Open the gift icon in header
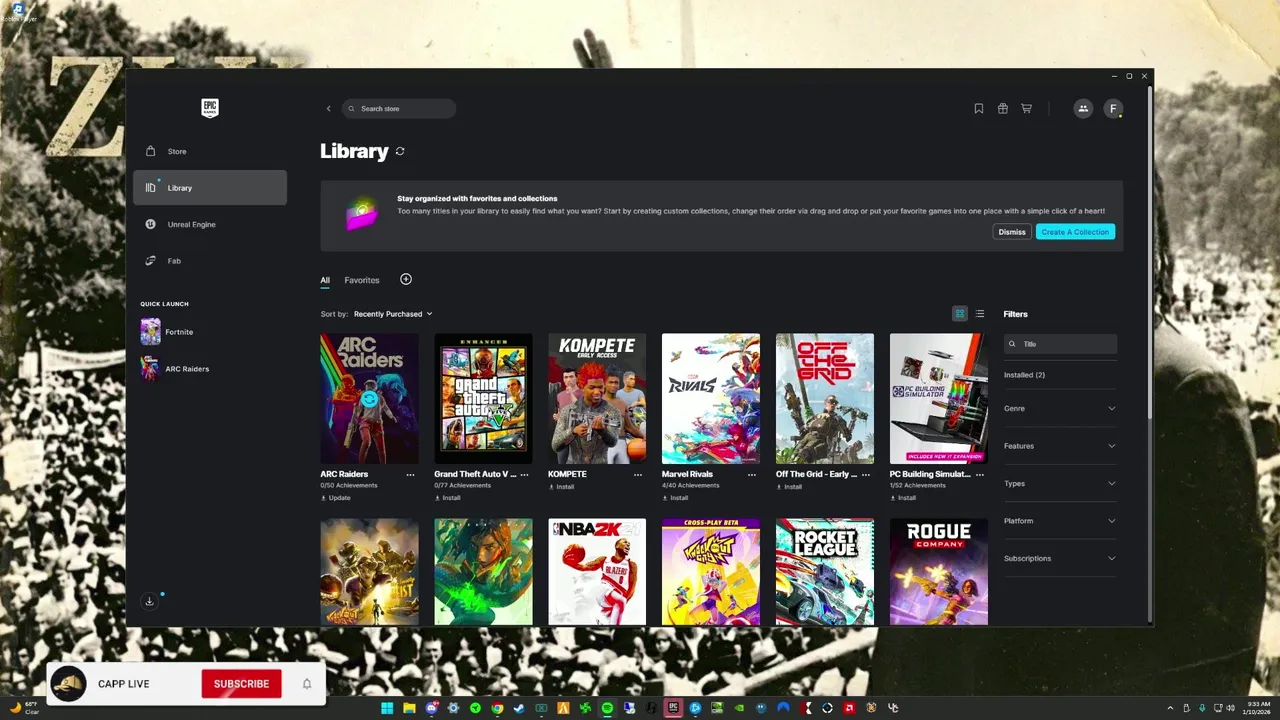The width and height of the screenshot is (1280, 720). (x=1003, y=108)
